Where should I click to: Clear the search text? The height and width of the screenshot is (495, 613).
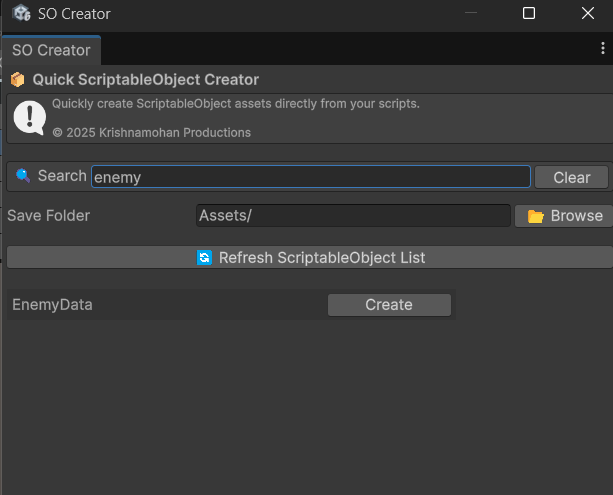click(x=571, y=177)
